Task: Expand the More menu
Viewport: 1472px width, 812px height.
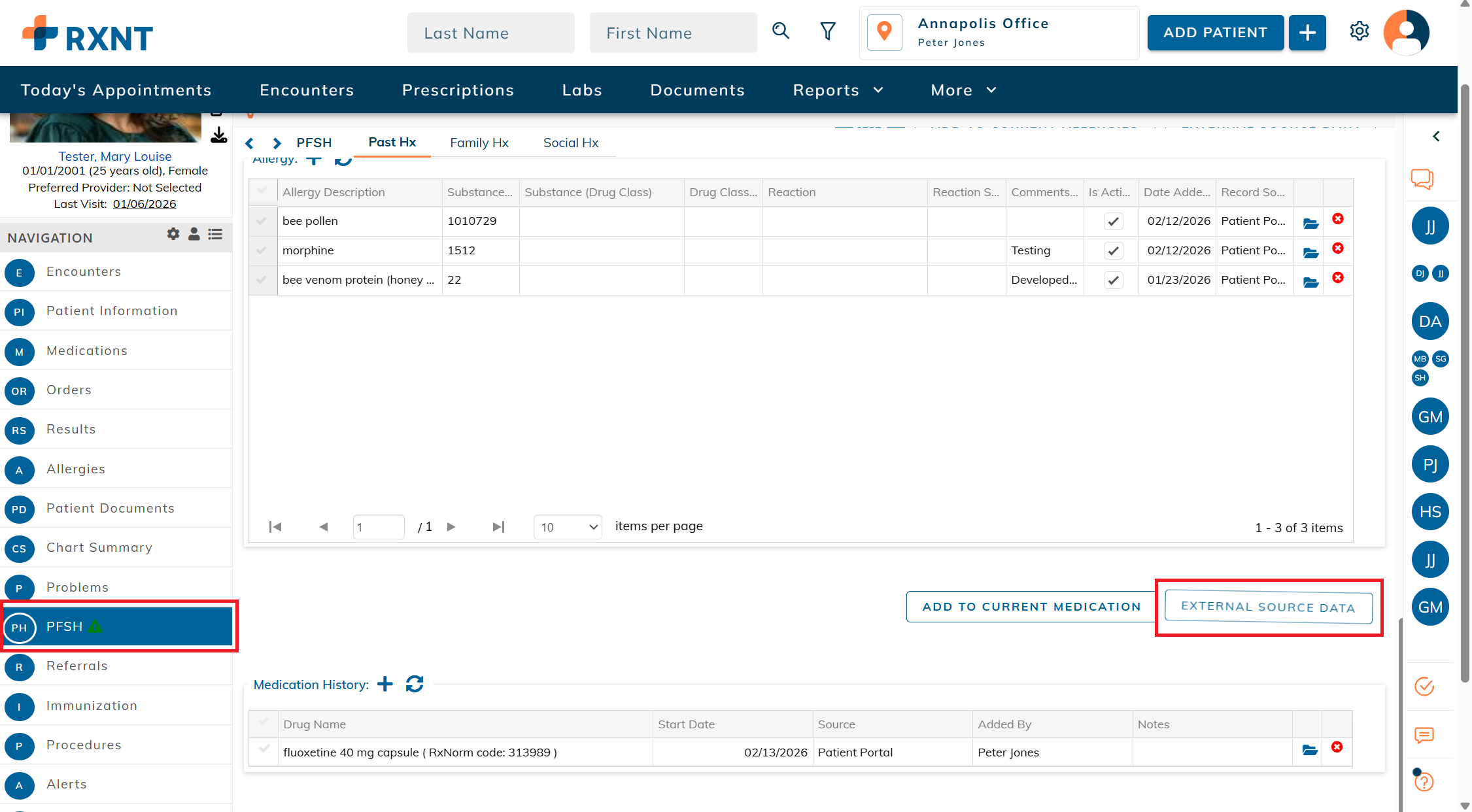Action: pos(963,90)
